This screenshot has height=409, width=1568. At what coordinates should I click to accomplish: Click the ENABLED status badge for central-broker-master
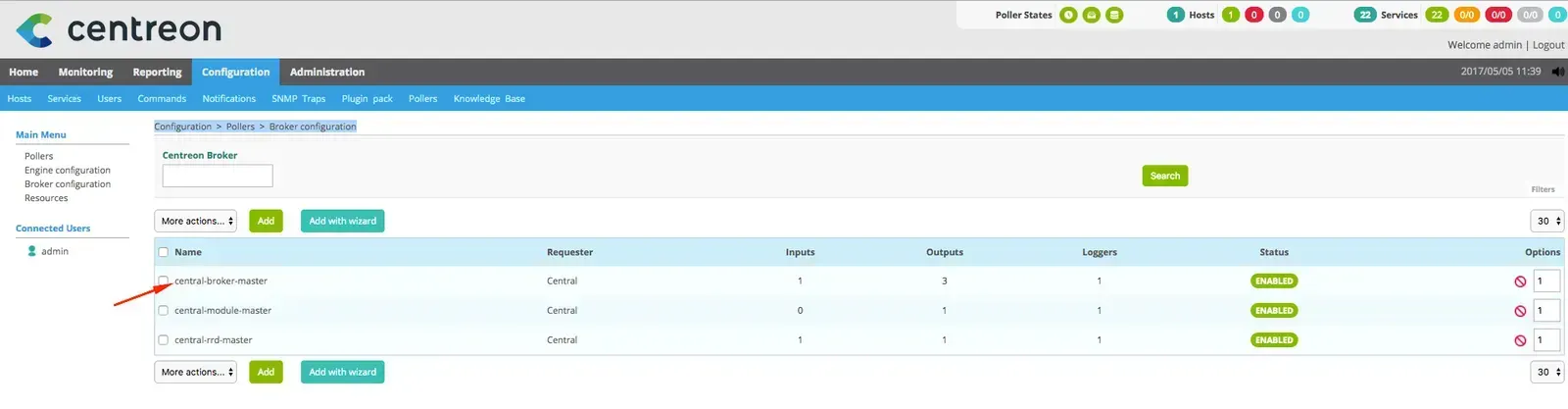click(1274, 281)
